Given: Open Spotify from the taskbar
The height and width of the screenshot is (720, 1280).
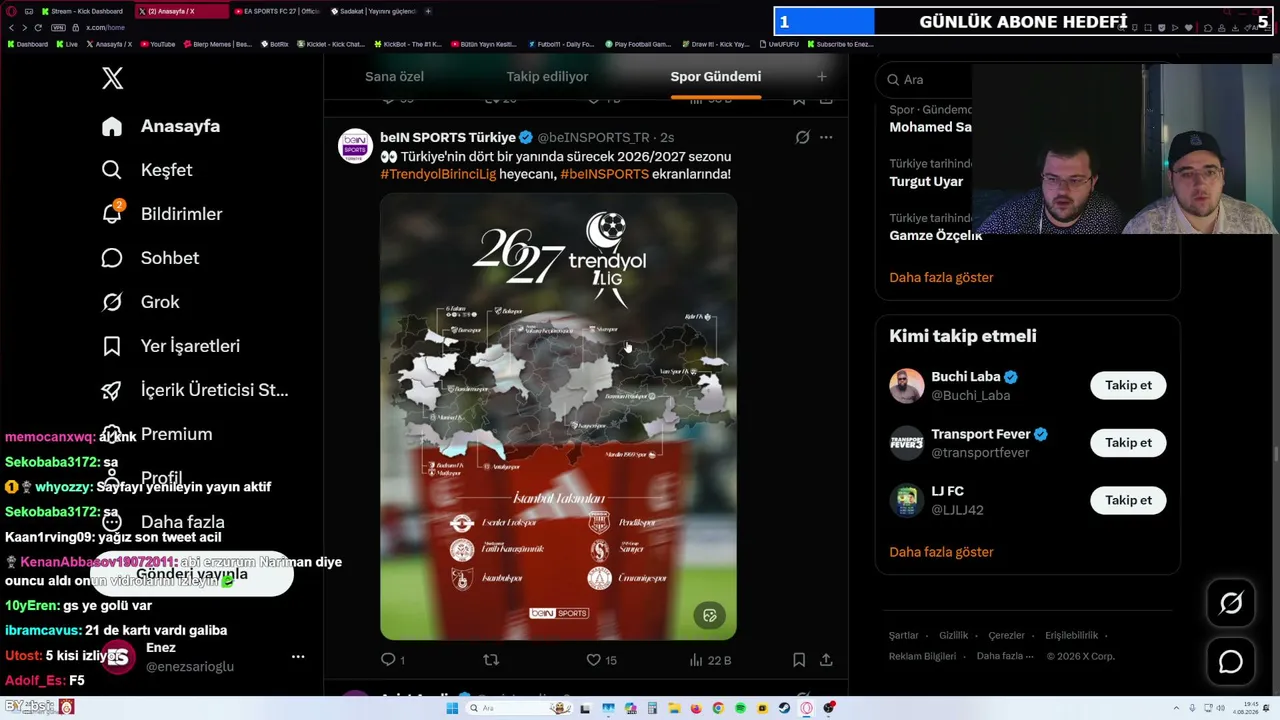Looking at the screenshot, I should pos(740,708).
